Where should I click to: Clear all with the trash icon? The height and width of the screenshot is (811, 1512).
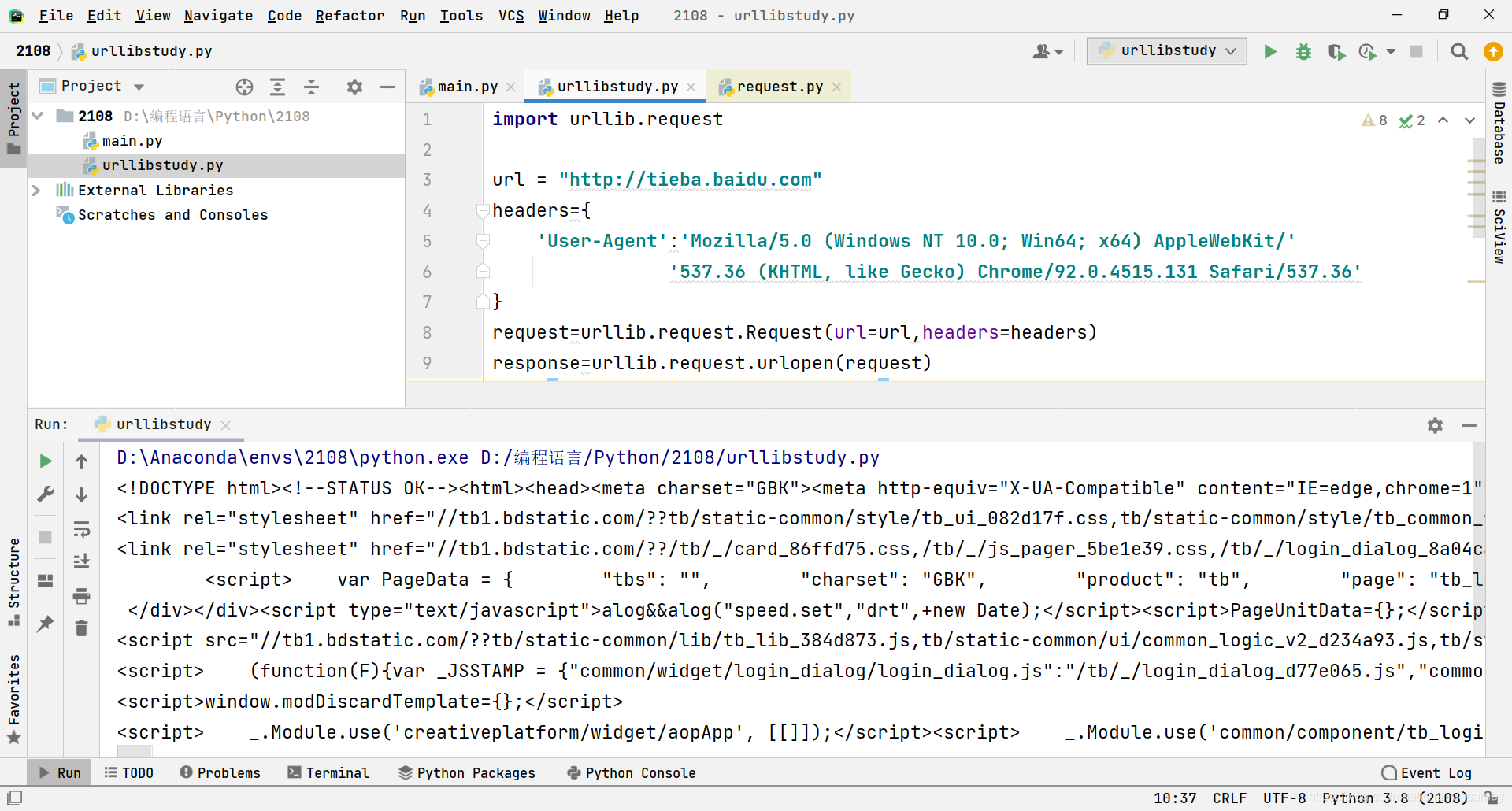coord(81,628)
